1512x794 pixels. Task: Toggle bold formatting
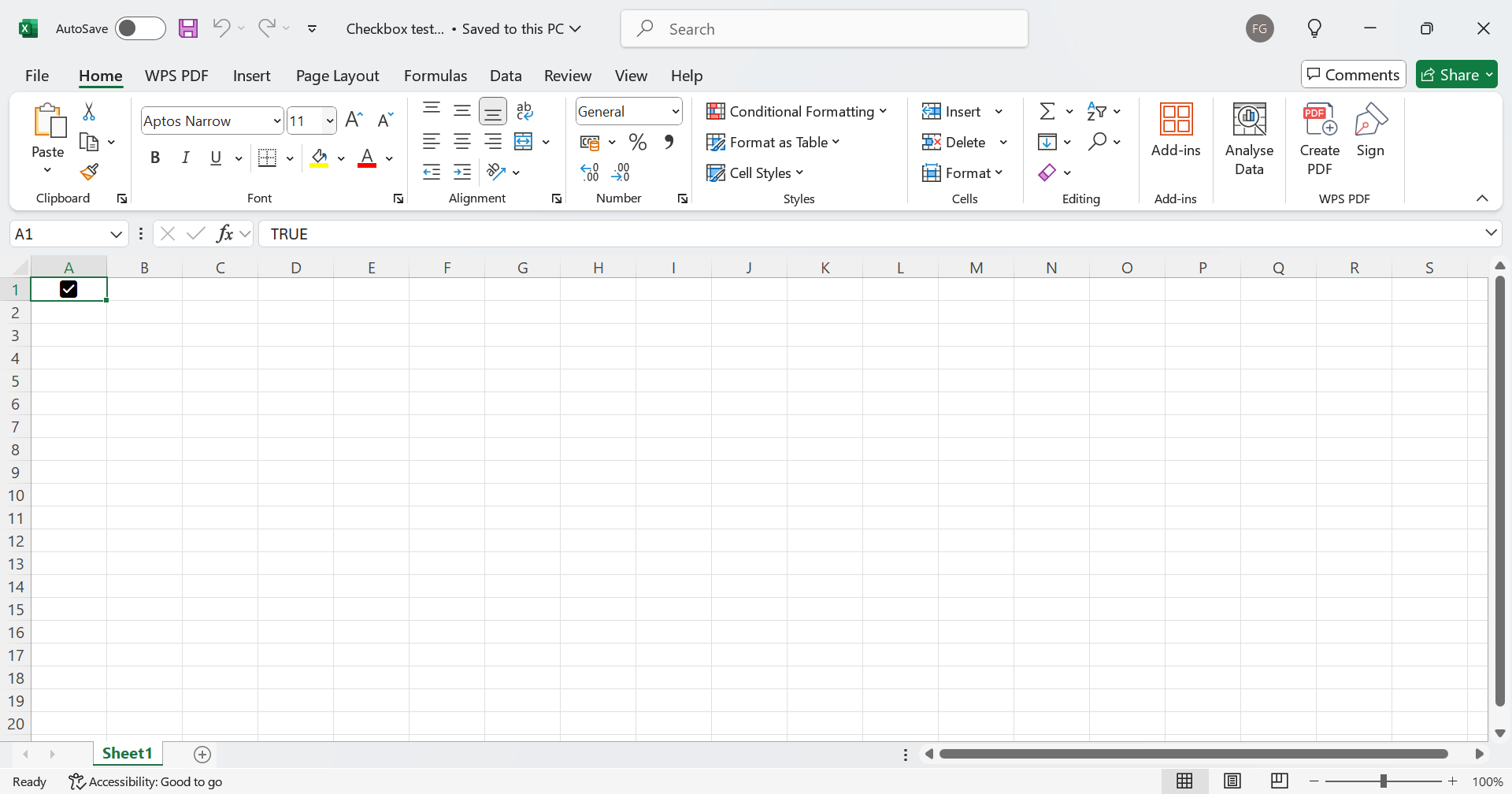155,158
